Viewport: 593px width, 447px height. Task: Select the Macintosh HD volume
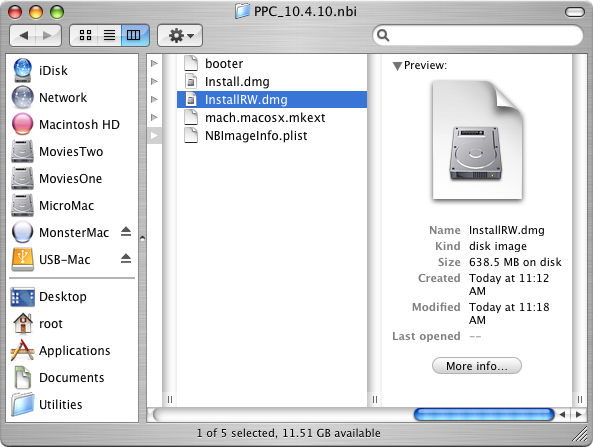pos(72,124)
